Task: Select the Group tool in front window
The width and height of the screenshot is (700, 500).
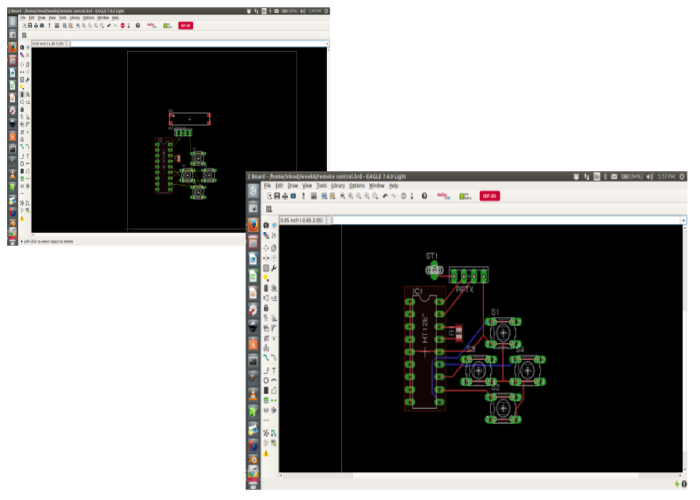Action: [x=266, y=268]
